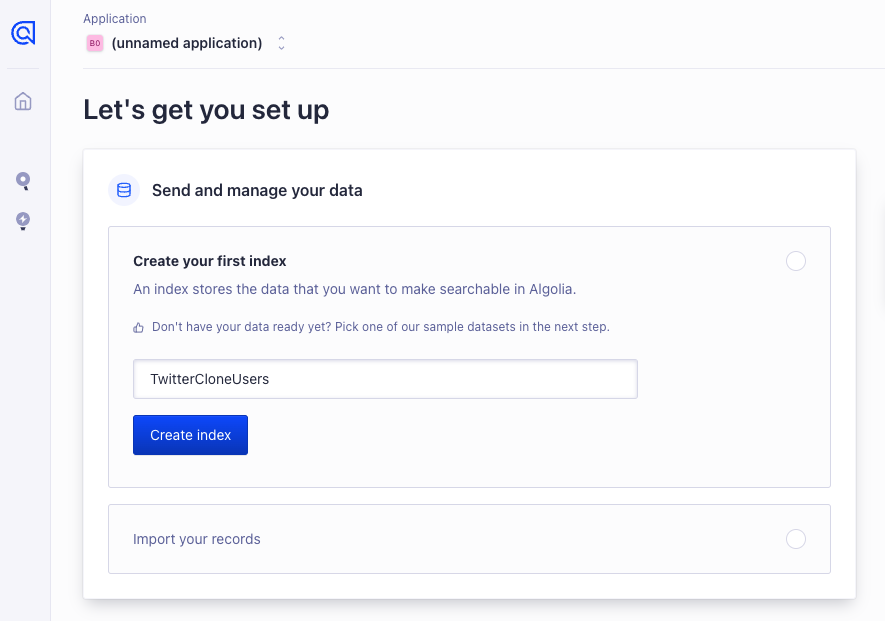Click the pink BO application avatar
The width and height of the screenshot is (885, 621).
(x=95, y=43)
